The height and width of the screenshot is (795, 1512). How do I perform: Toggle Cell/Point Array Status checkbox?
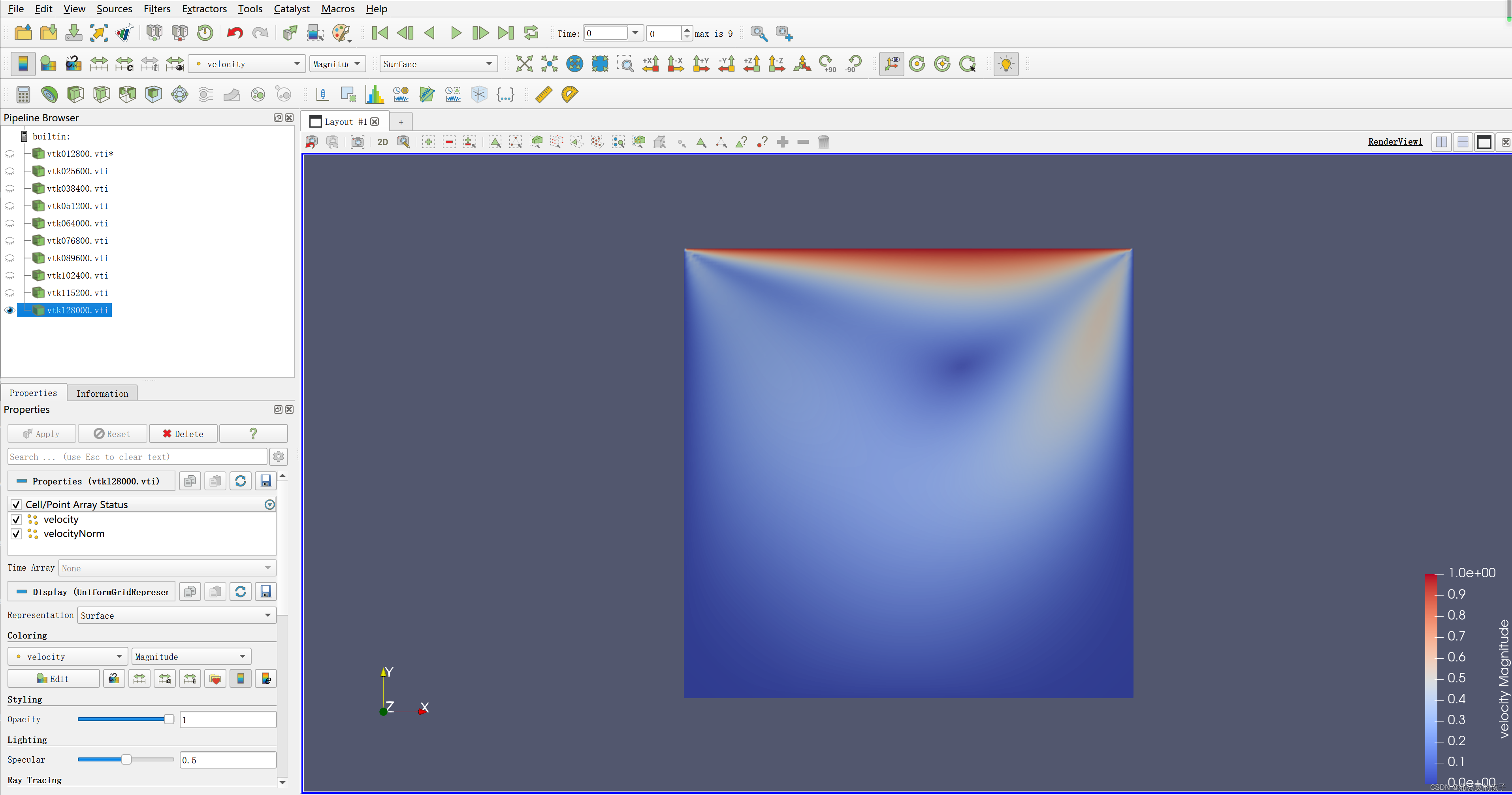[x=17, y=504]
